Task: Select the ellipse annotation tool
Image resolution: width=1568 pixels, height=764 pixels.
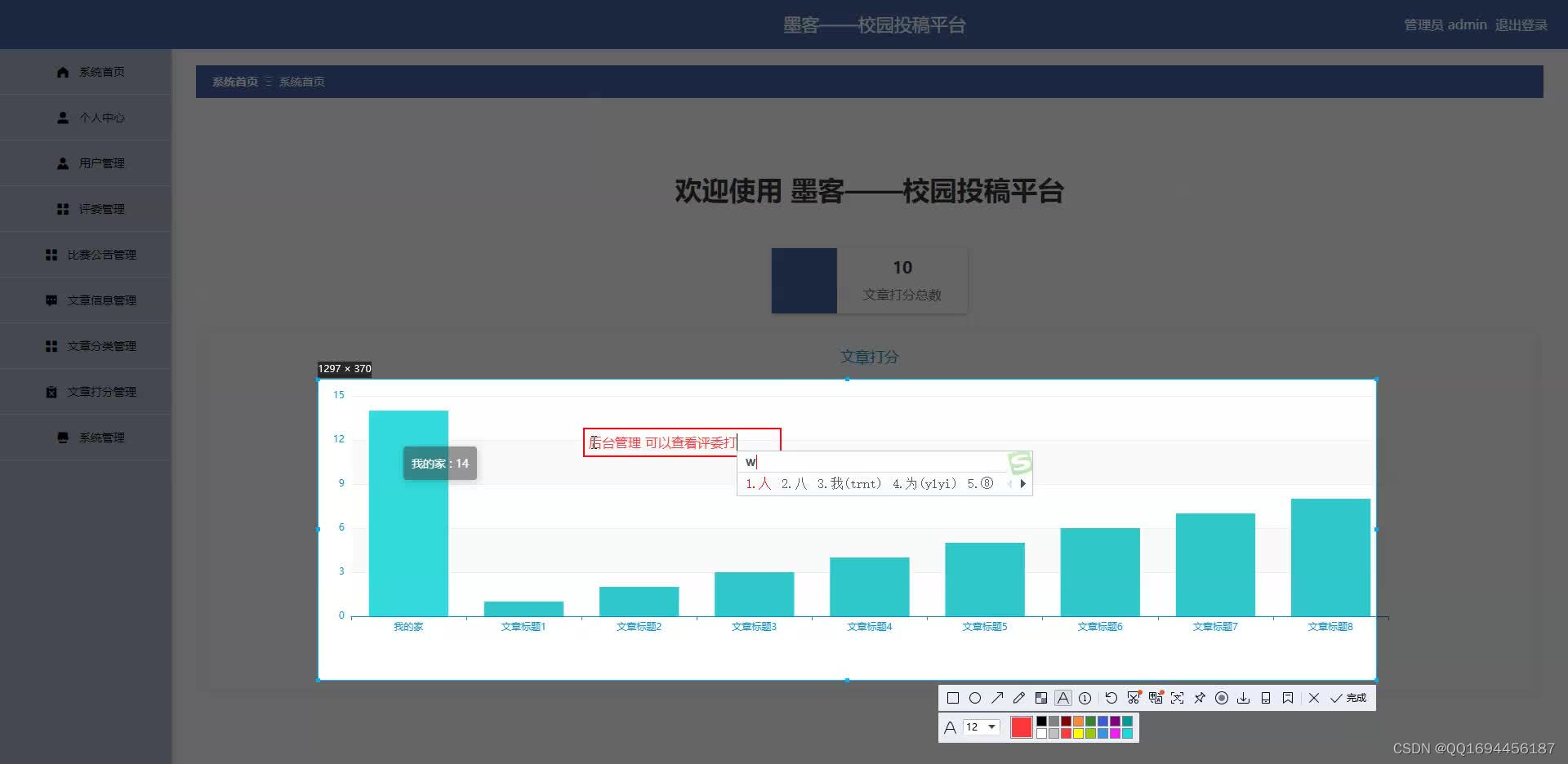Action: click(x=975, y=698)
